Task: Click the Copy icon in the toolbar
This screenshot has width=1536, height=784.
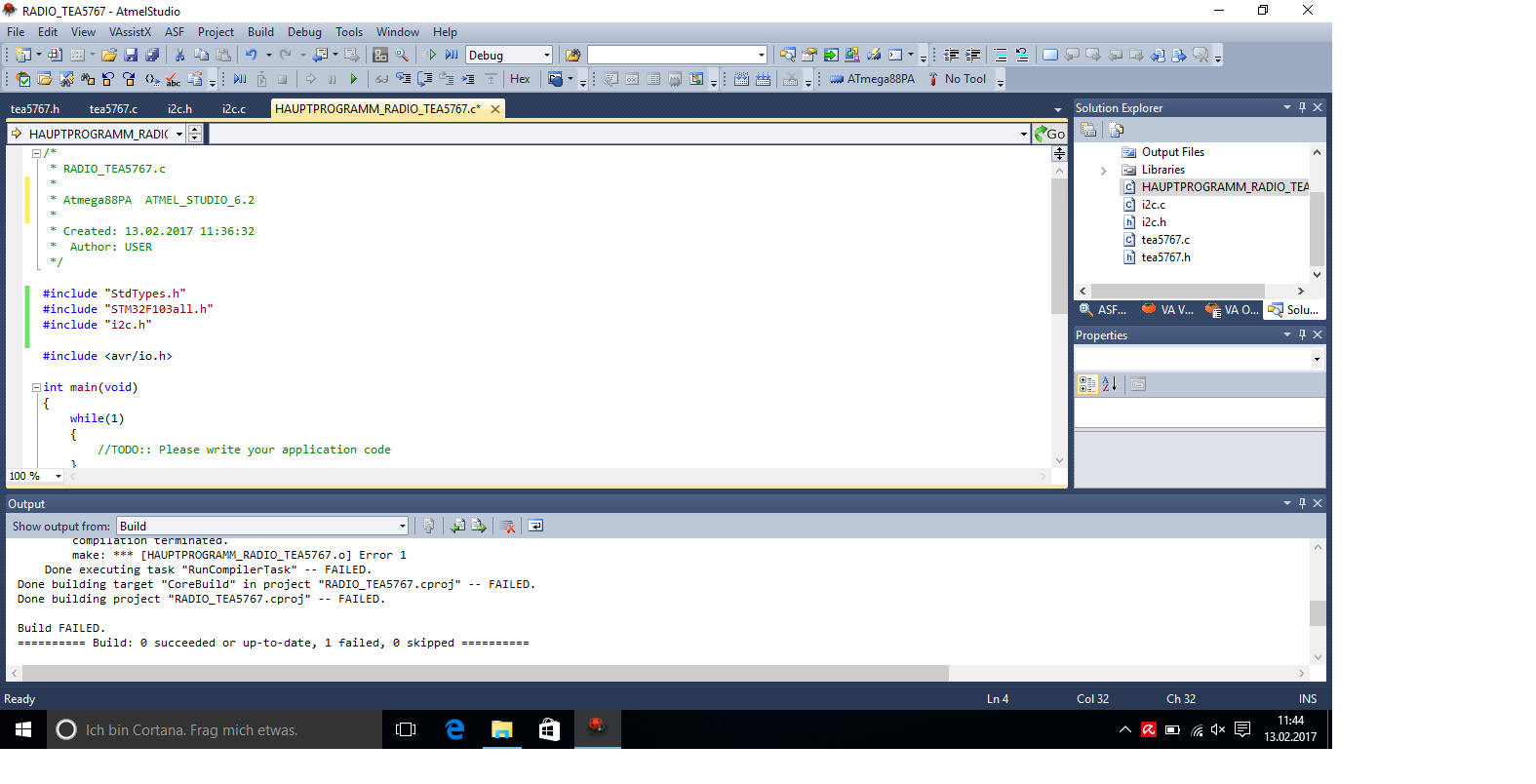Action: [202, 56]
